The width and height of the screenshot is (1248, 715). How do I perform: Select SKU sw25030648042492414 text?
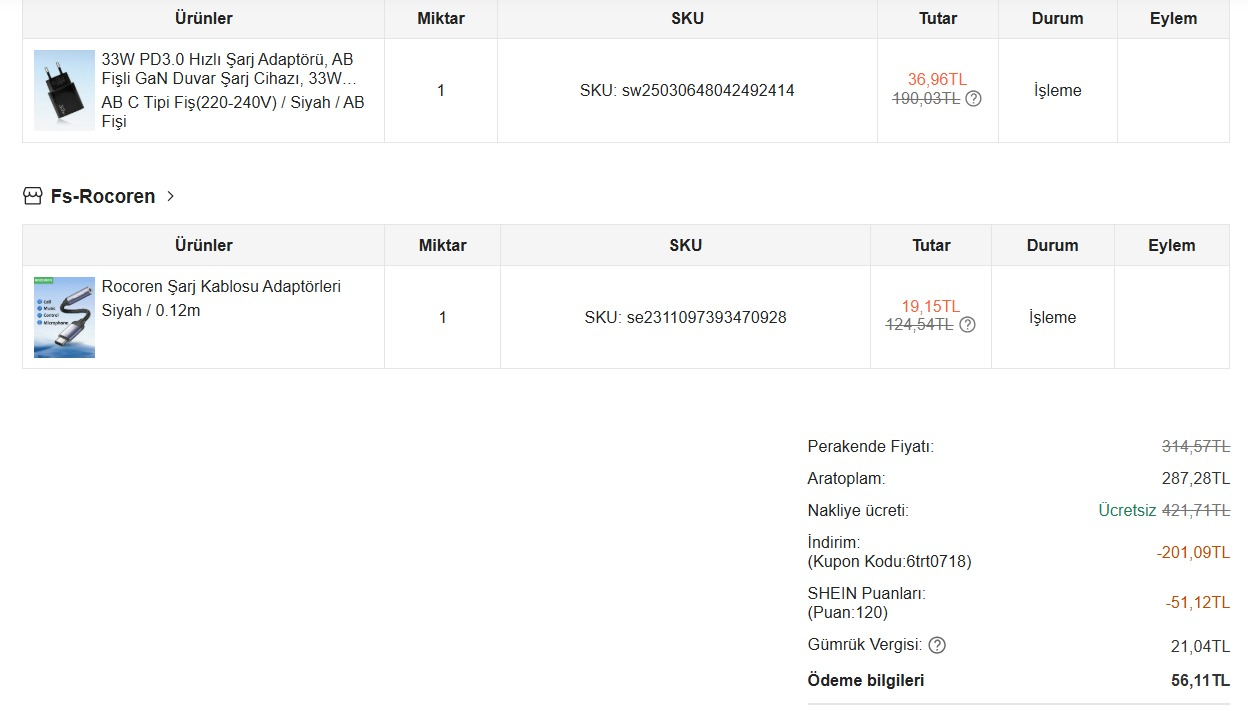pyautogui.click(x=687, y=91)
